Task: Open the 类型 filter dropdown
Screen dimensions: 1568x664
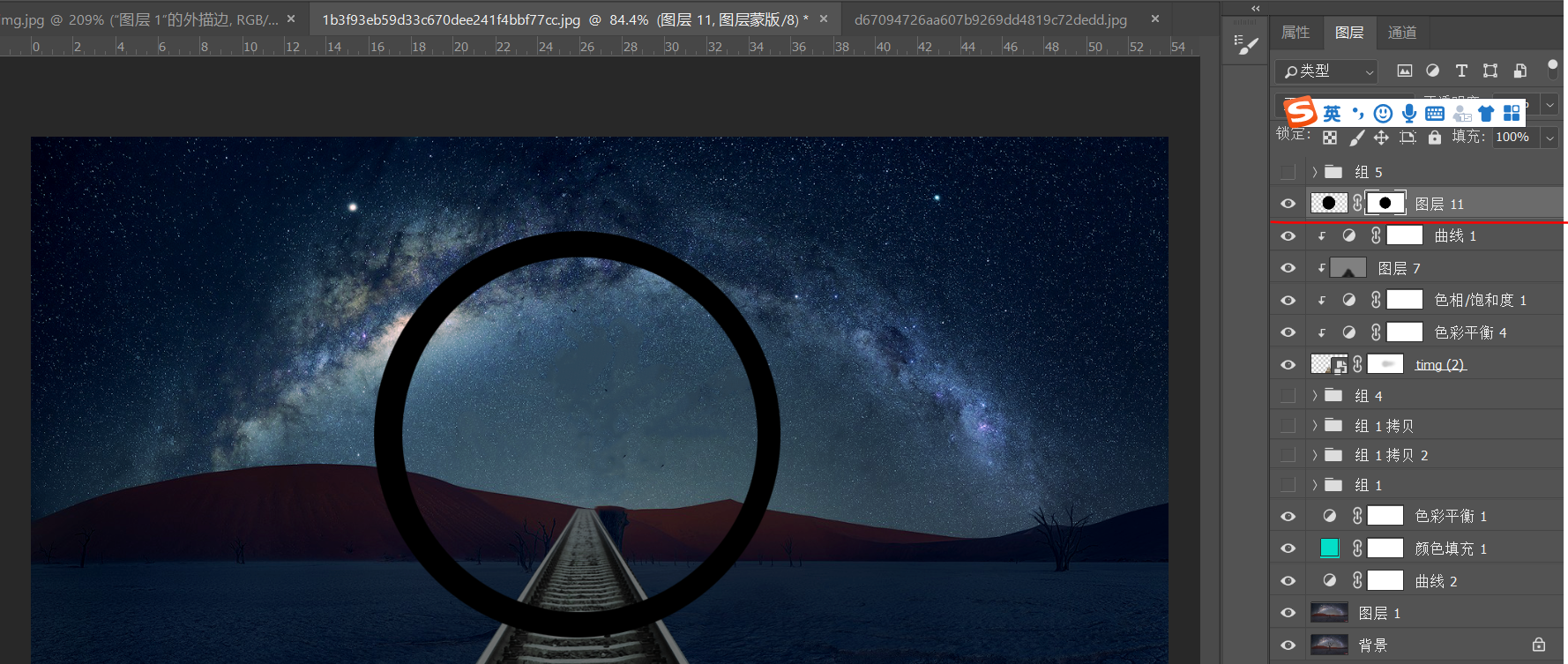Action: (1325, 71)
